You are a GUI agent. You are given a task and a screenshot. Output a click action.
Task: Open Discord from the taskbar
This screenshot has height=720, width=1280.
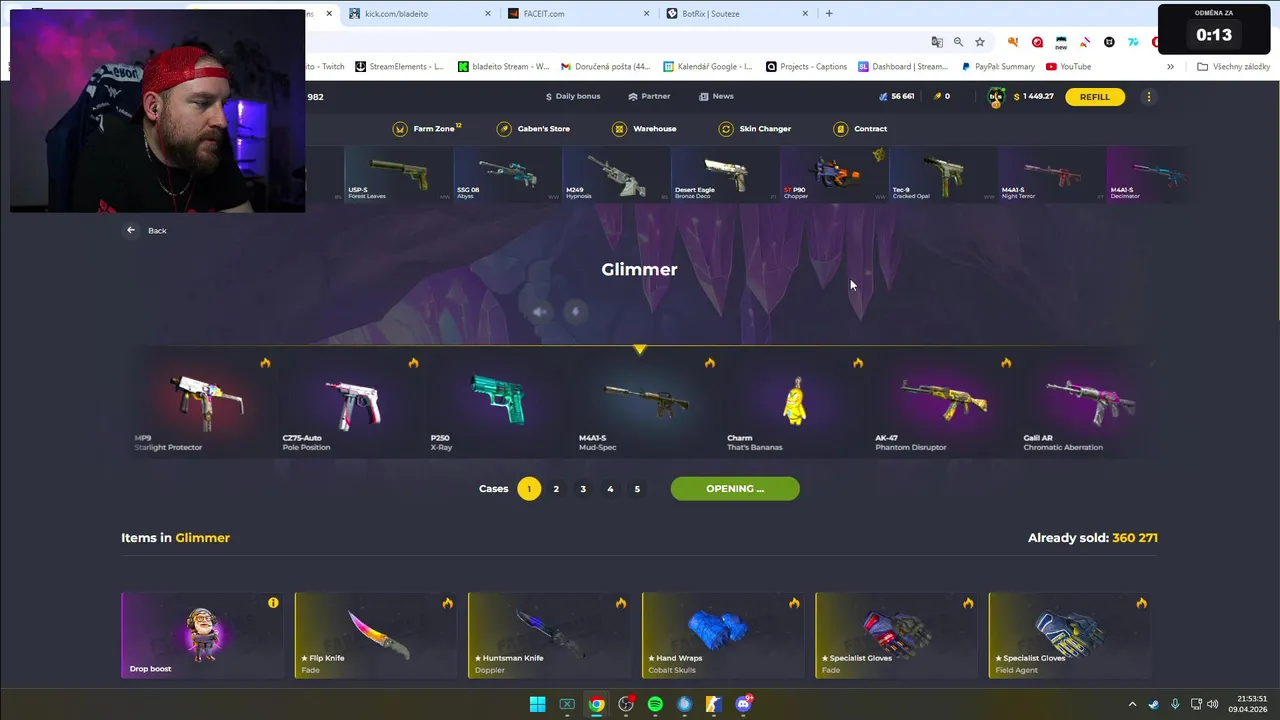[x=743, y=704]
